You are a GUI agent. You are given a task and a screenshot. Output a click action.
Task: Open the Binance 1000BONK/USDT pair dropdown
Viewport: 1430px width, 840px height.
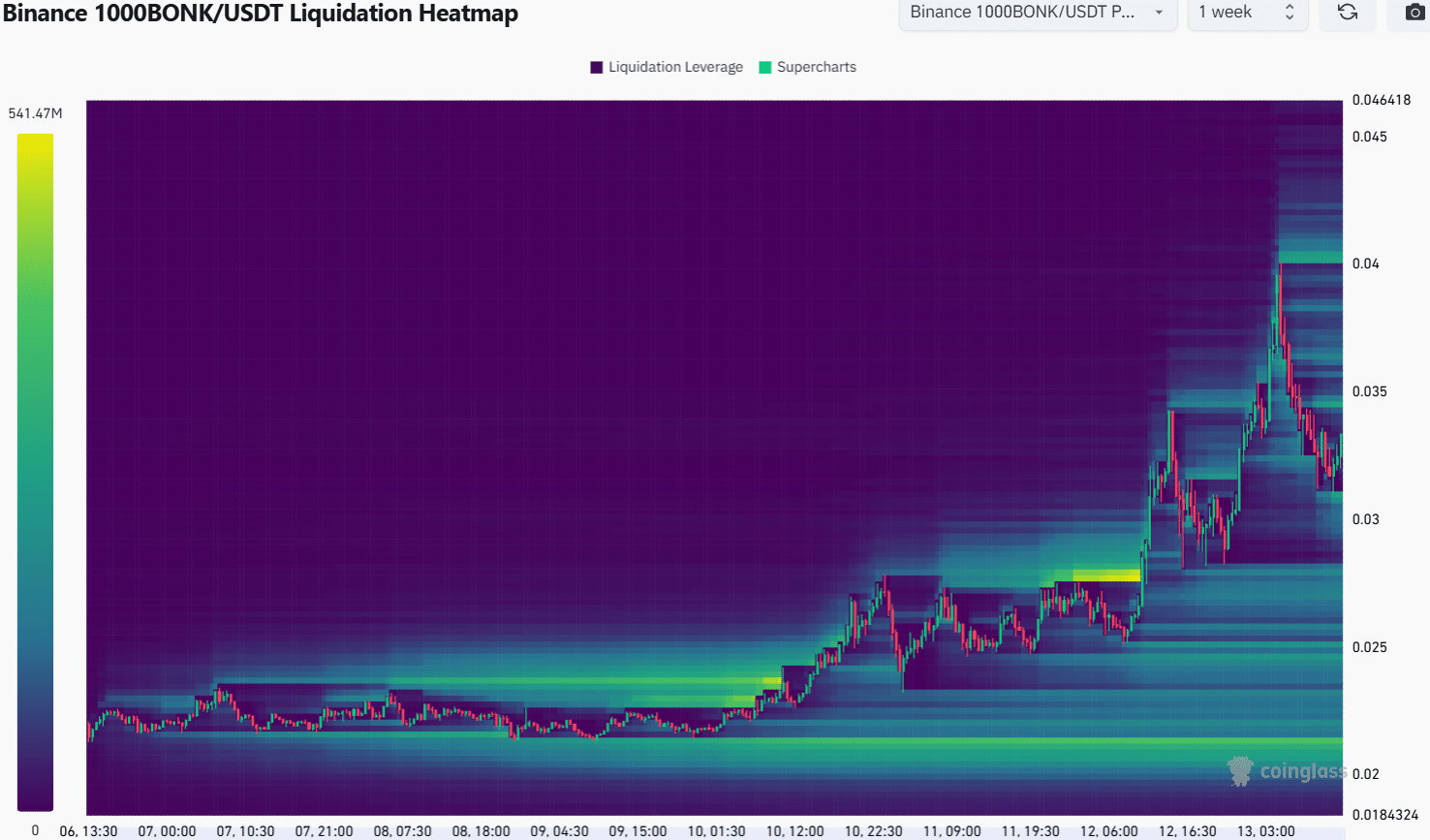tap(1038, 13)
